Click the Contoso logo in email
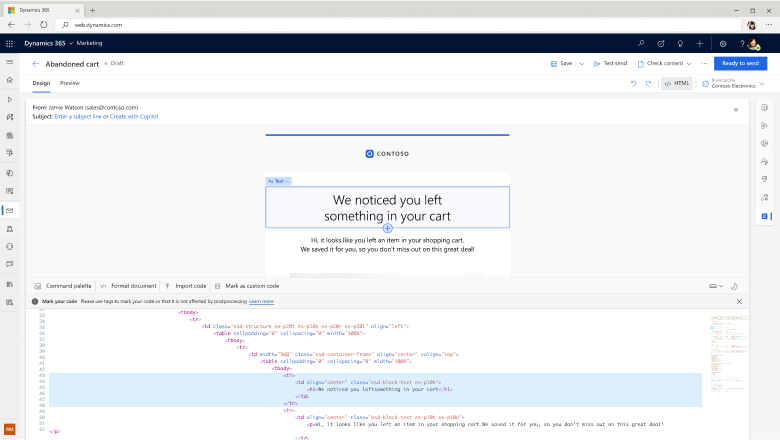 [x=388, y=154]
